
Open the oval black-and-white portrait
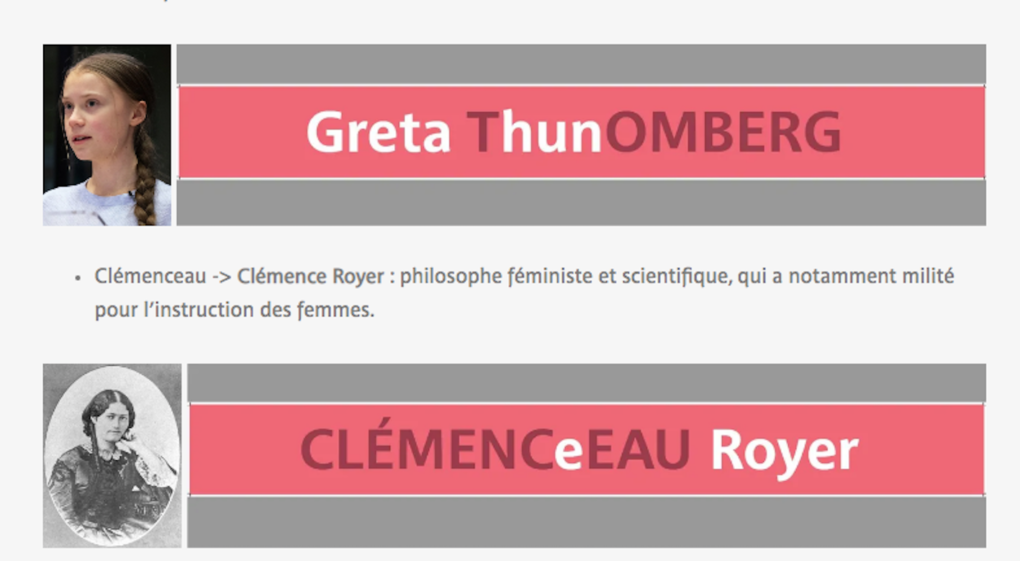(x=112, y=455)
